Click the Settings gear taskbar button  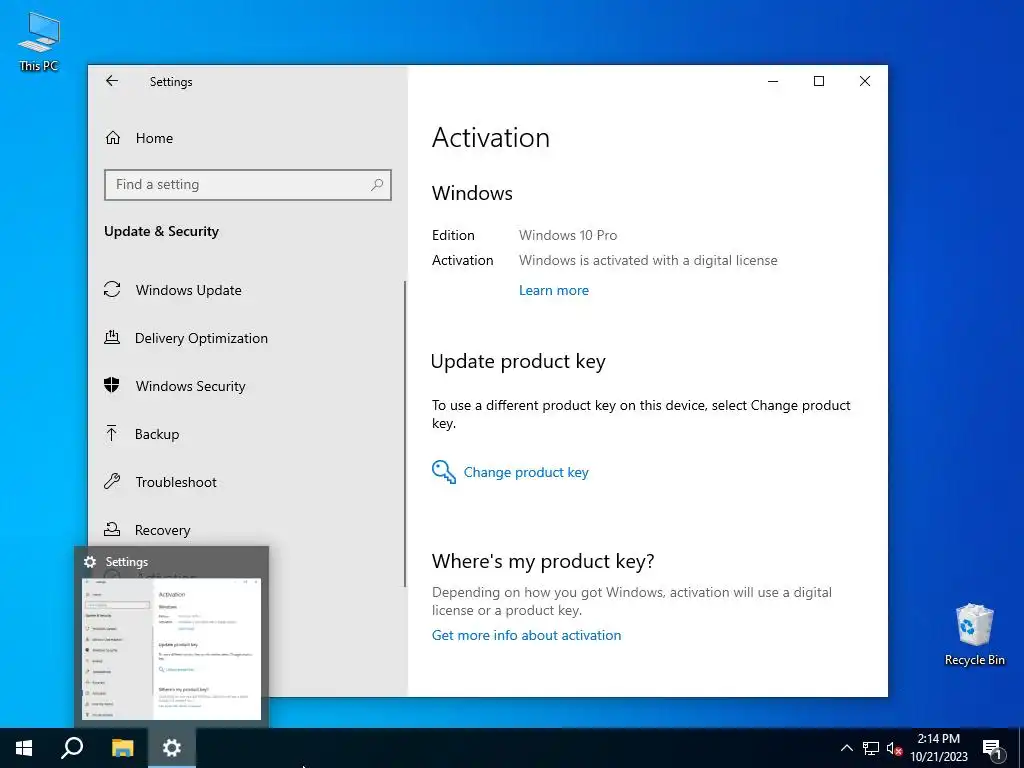point(172,748)
